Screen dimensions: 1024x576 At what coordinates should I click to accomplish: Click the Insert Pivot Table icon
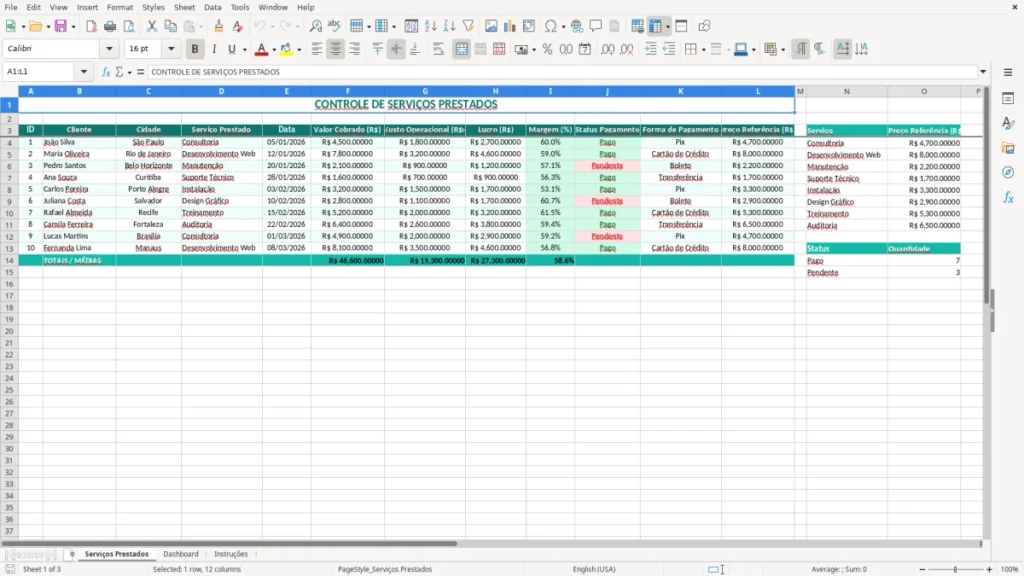529,26
